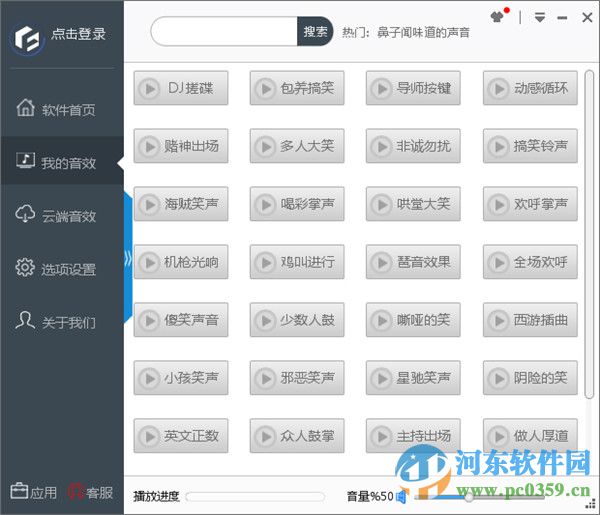Play the 小孩笑声 sound effect
600x515 pixels.
(x=181, y=378)
